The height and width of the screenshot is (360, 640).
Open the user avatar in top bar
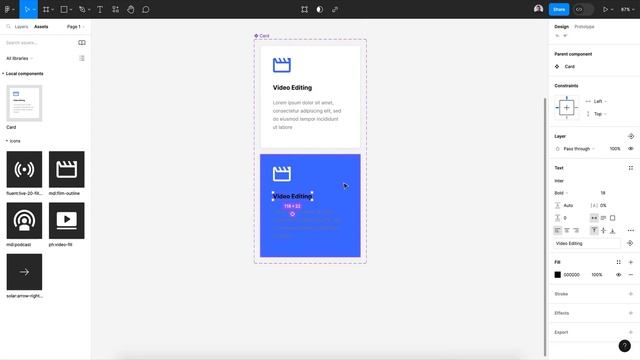538,9
